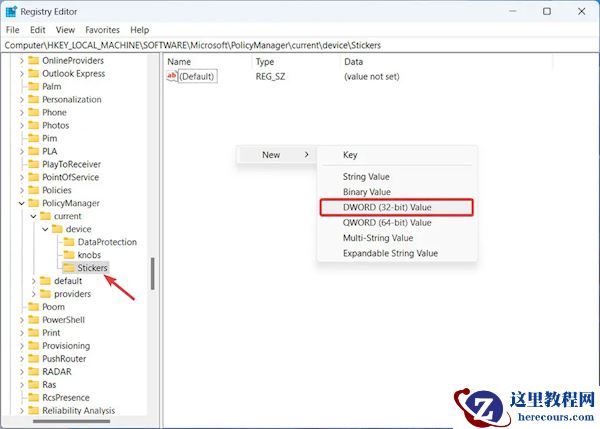Select the Ras tree item
Screen dimensions: 600x429
(49, 385)
